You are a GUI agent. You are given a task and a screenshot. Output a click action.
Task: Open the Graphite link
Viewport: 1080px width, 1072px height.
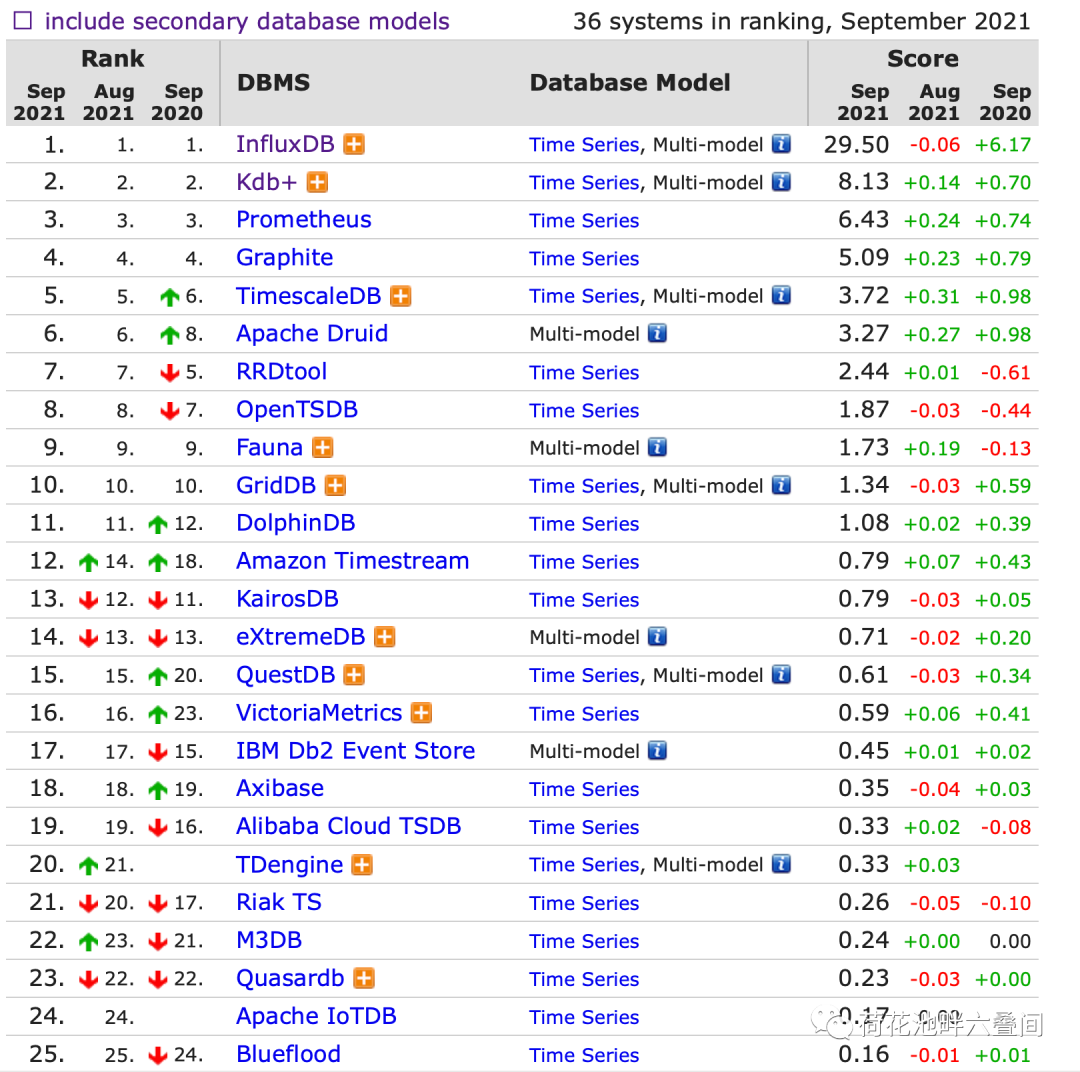[x=284, y=258]
